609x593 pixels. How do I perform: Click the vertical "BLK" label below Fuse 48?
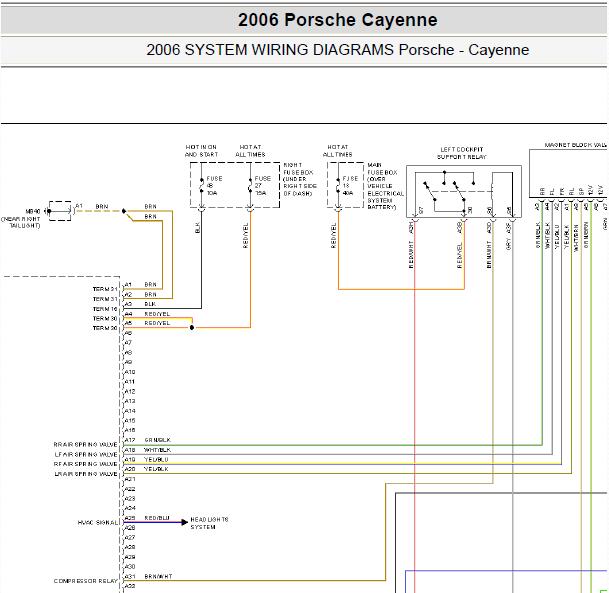197,228
